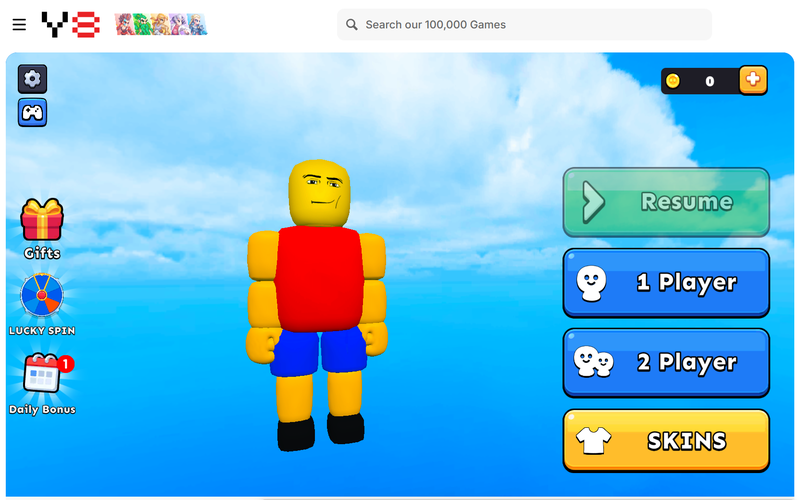Click the Y8 logo

click(x=70, y=24)
